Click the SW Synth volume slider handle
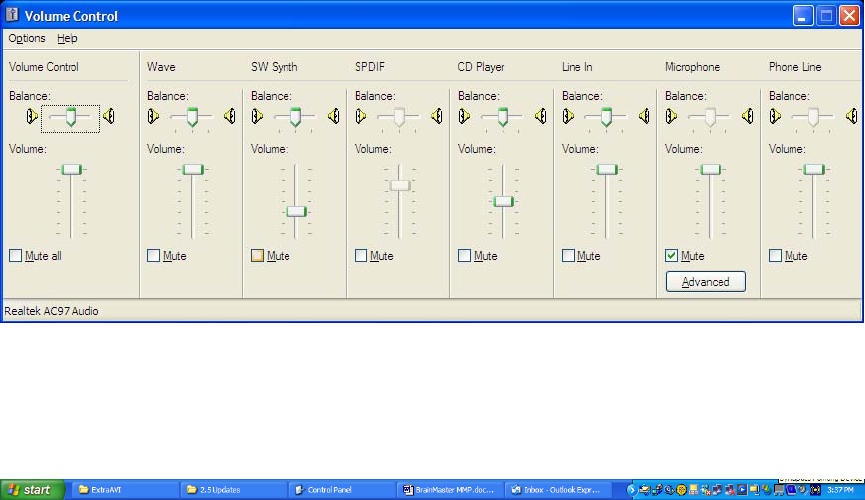The width and height of the screenshot is (865, 500). pyautogui.click(x=296, y=211)
